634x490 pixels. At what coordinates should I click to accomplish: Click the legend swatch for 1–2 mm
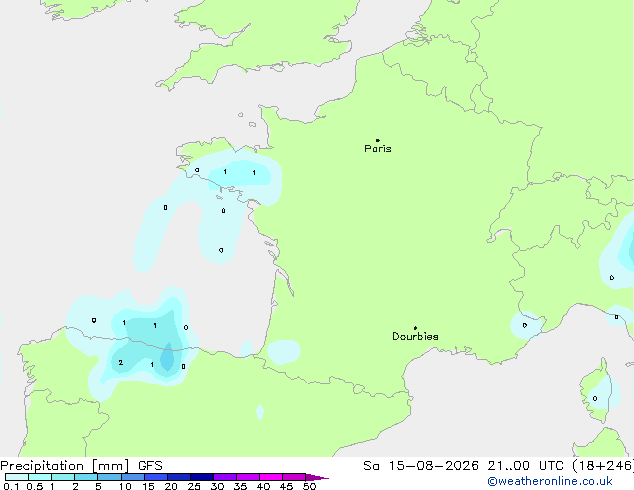pos(63,477)
